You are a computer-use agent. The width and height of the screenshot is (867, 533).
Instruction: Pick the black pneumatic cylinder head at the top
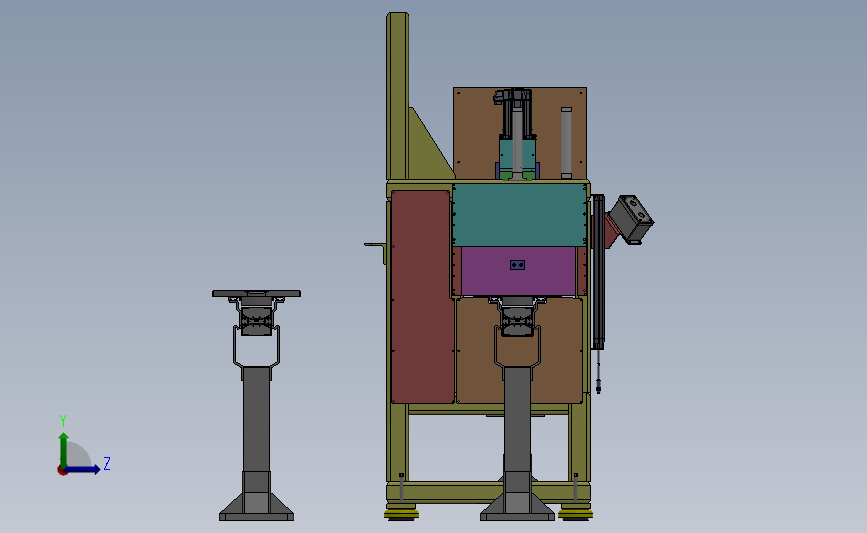(514, 96)
